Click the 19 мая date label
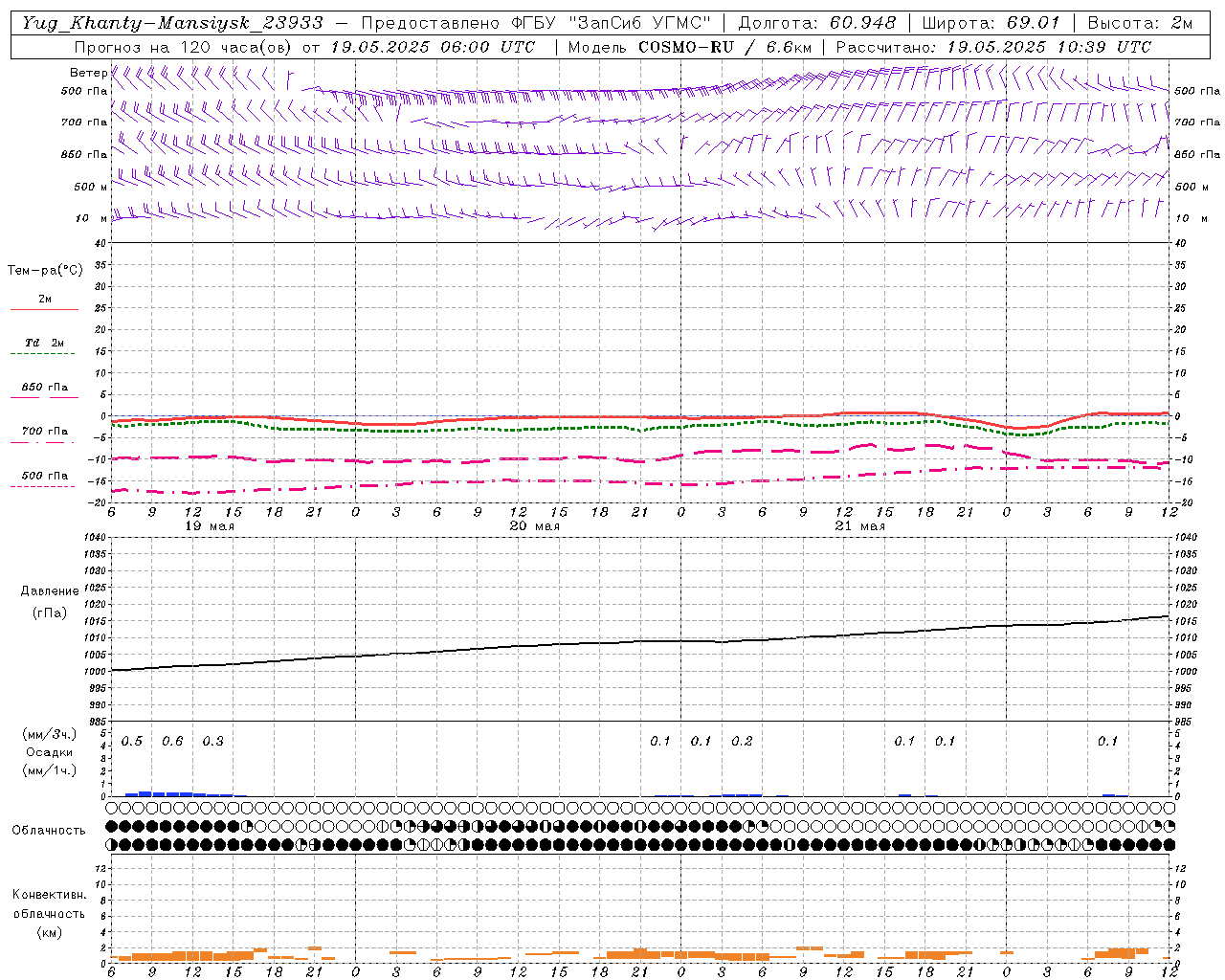The width and height of the screenshot is (1225, 980). point(210,526)
